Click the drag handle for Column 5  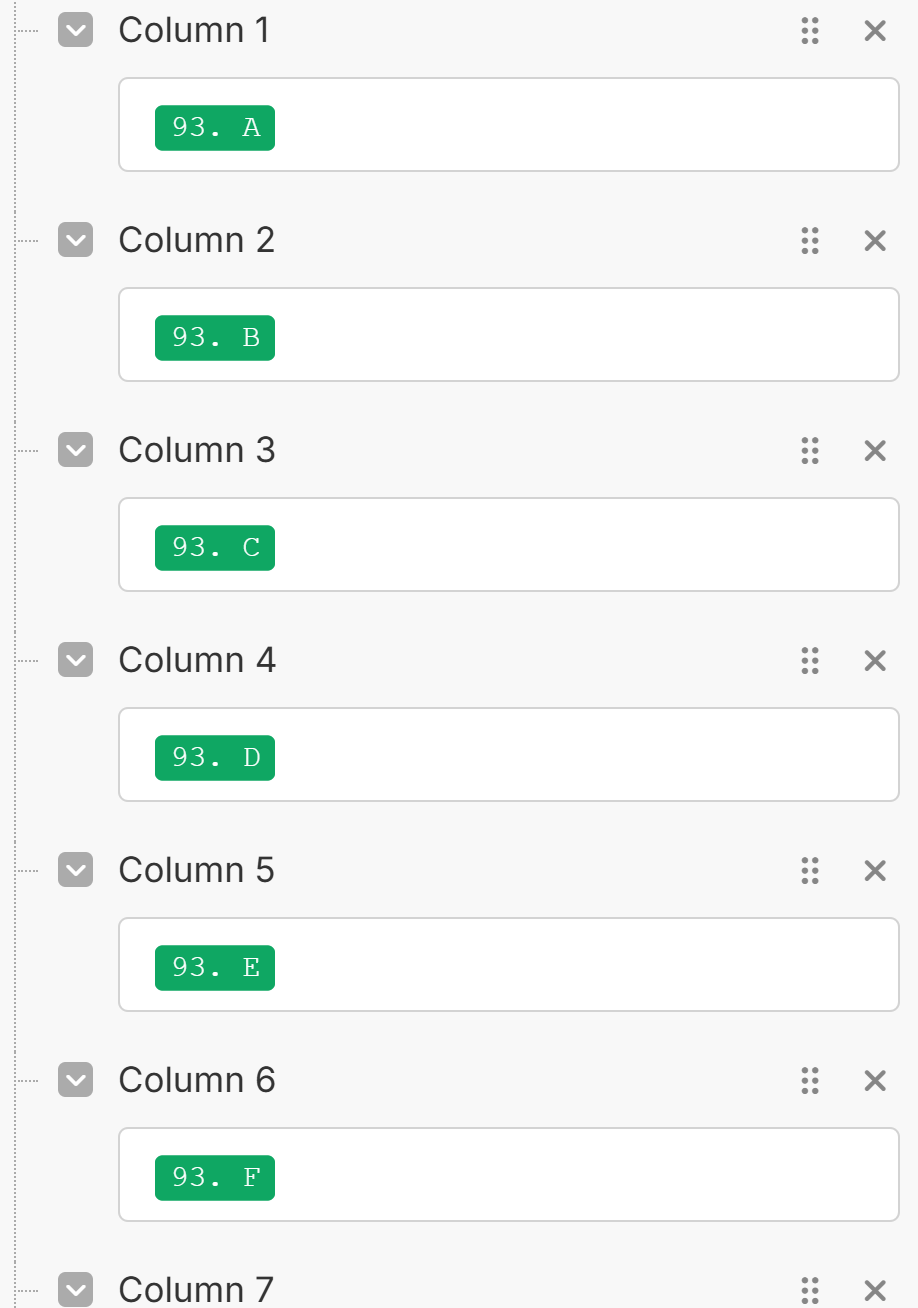tap(810, 871)
